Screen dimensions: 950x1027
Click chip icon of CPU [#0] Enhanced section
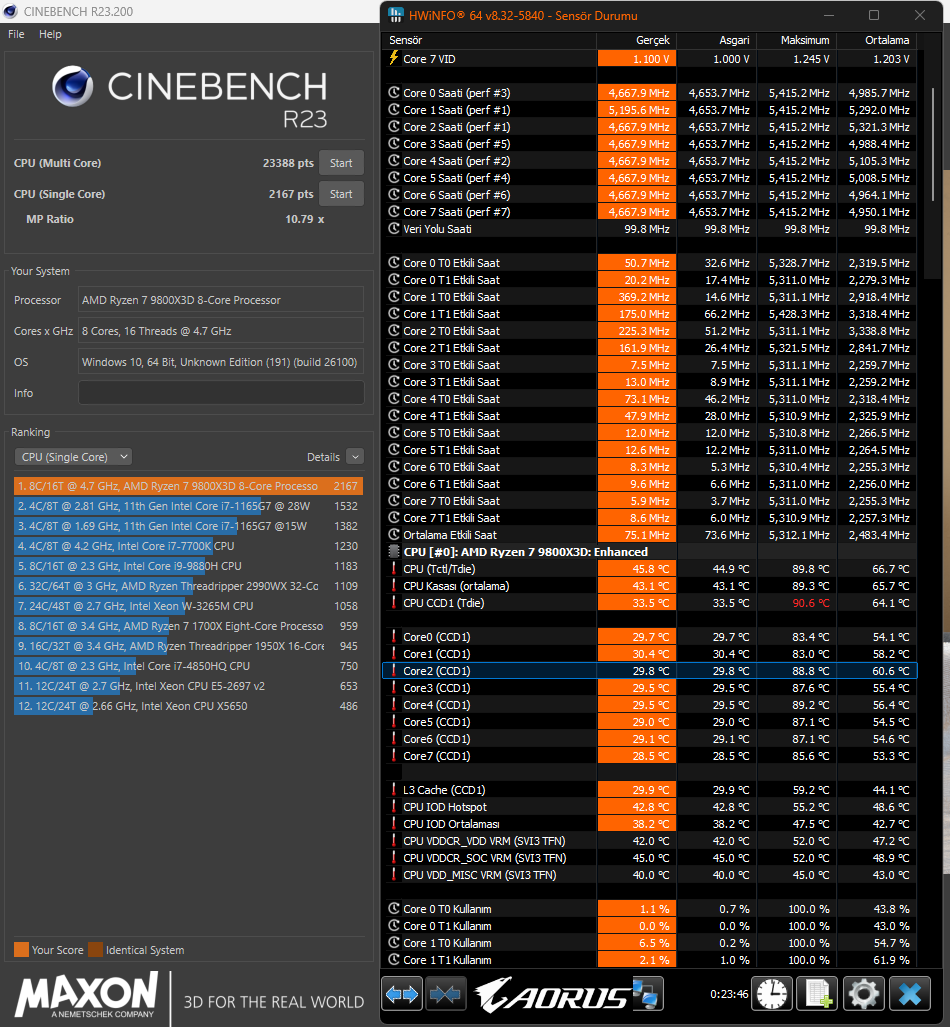394,551
